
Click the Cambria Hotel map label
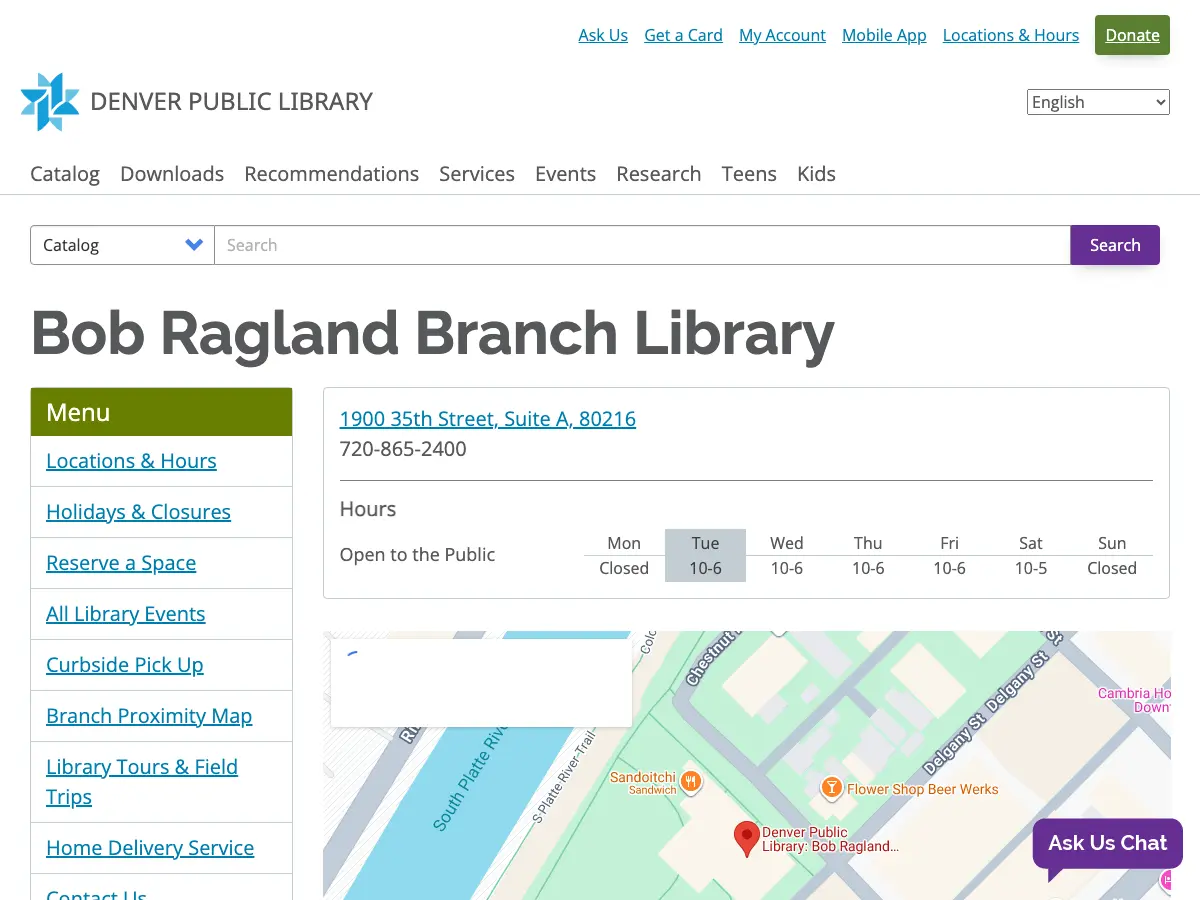click(1134, 700)
